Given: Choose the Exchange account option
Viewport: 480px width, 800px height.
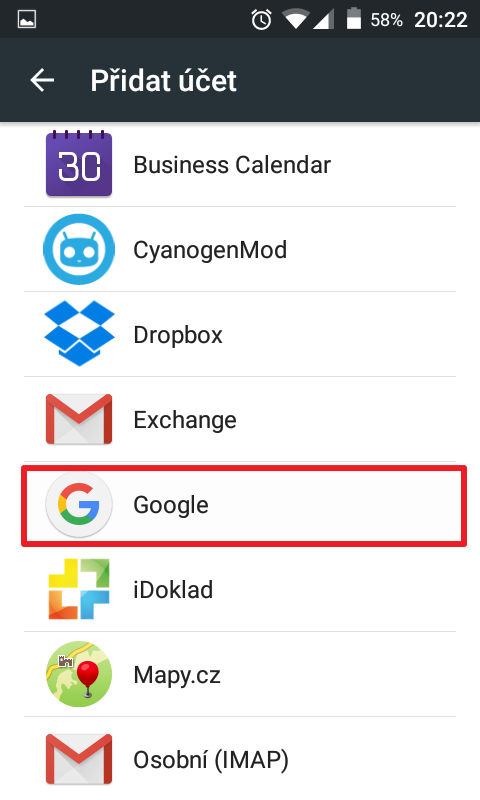Looking at the screenshot, I should click(240, 419).
